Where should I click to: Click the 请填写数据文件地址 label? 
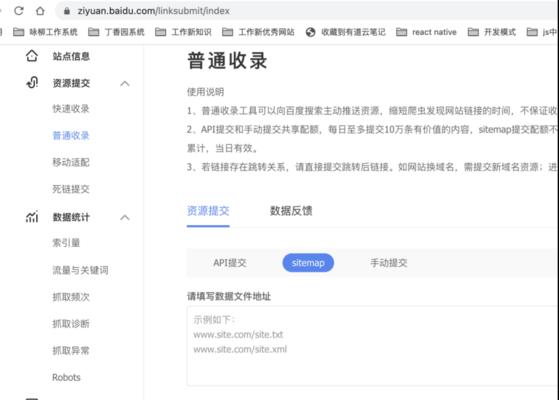click(229, 296)
